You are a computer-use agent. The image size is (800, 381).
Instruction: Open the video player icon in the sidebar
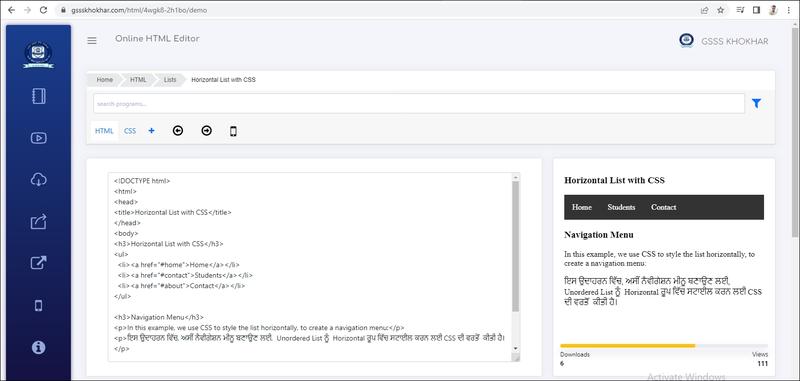(39, 138)
